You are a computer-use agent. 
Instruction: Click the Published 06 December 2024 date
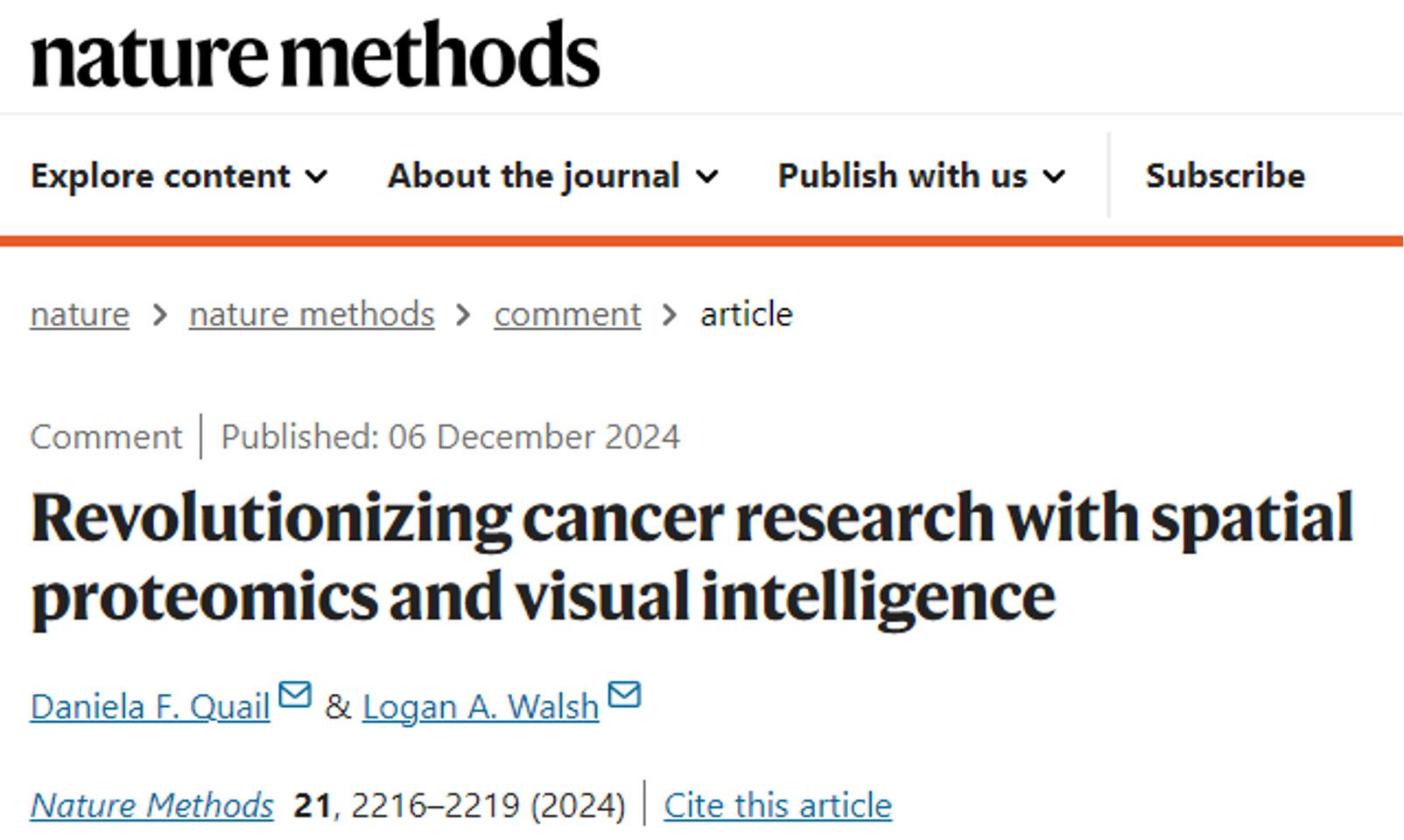point(450,437)
